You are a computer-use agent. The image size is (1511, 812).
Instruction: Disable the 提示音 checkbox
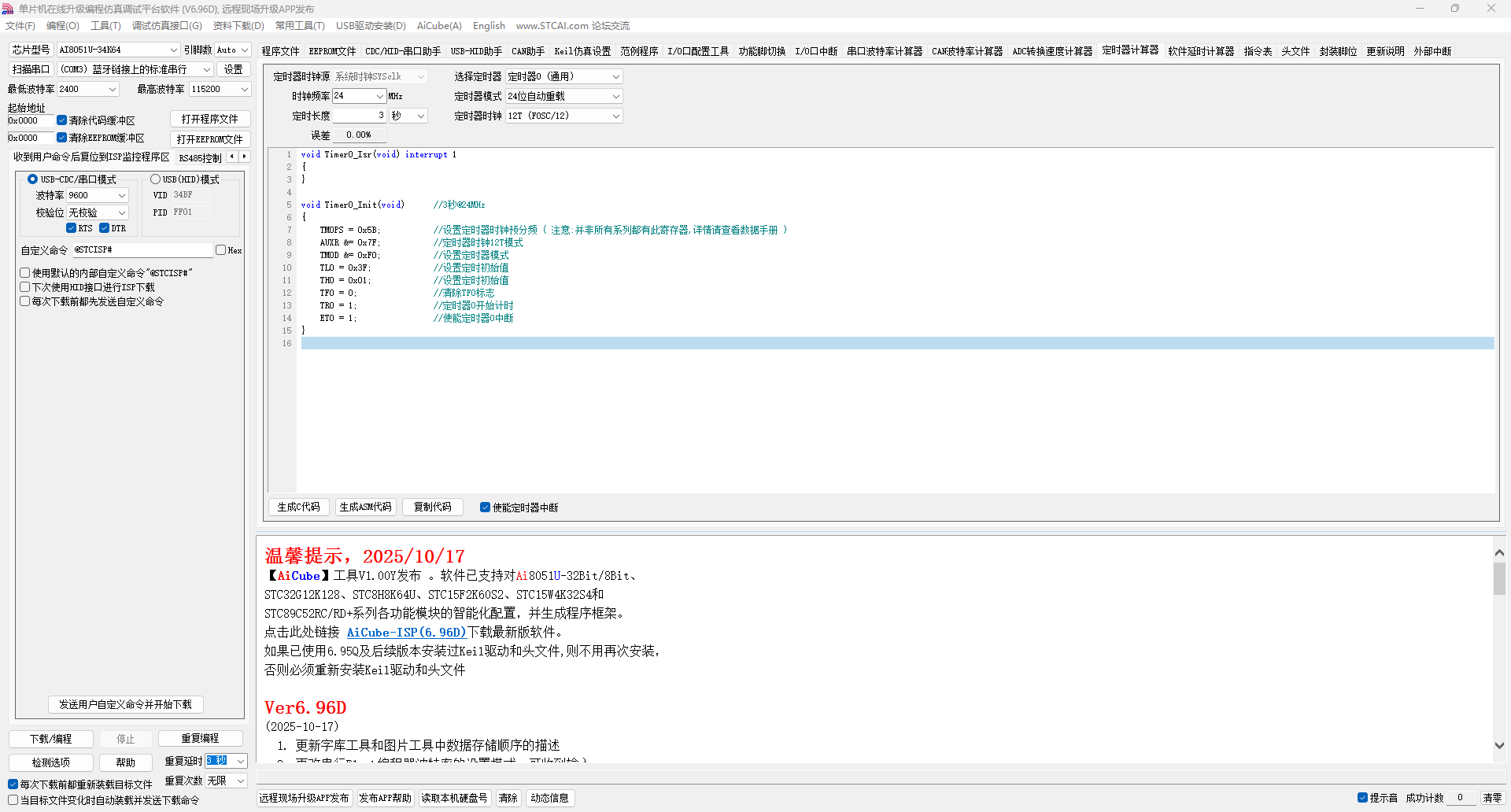tap(1362, 798)
